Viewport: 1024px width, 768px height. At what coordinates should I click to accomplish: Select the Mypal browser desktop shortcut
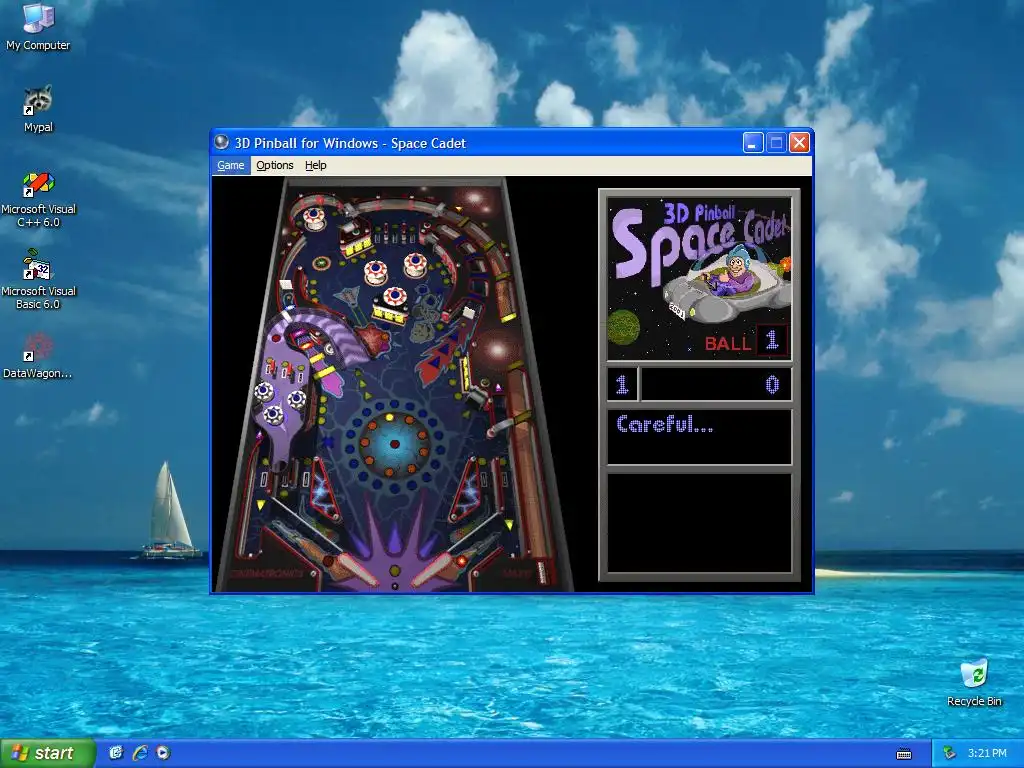[x=38, y=109]
